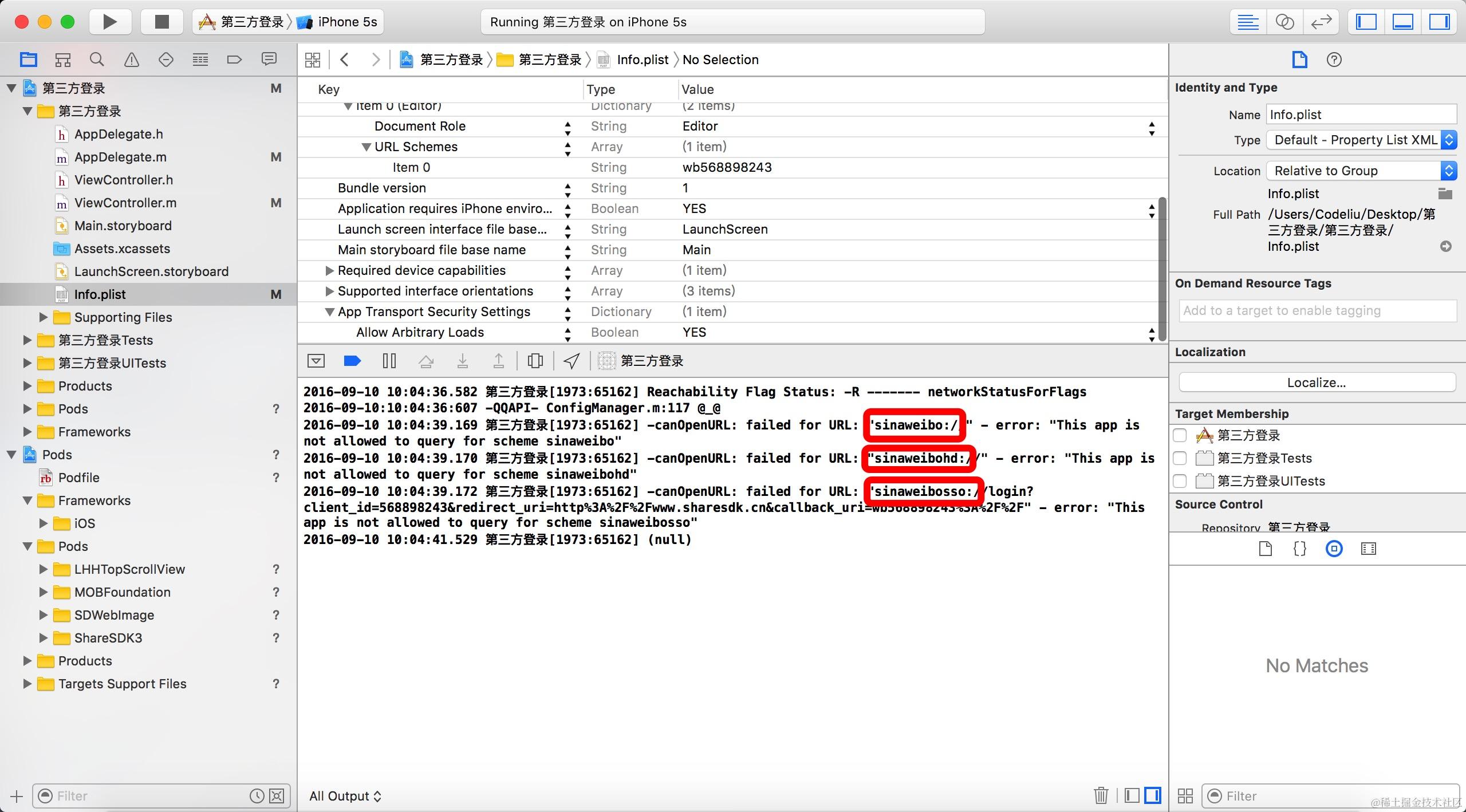Open the Issue navigator warning icon

(132, 60)
